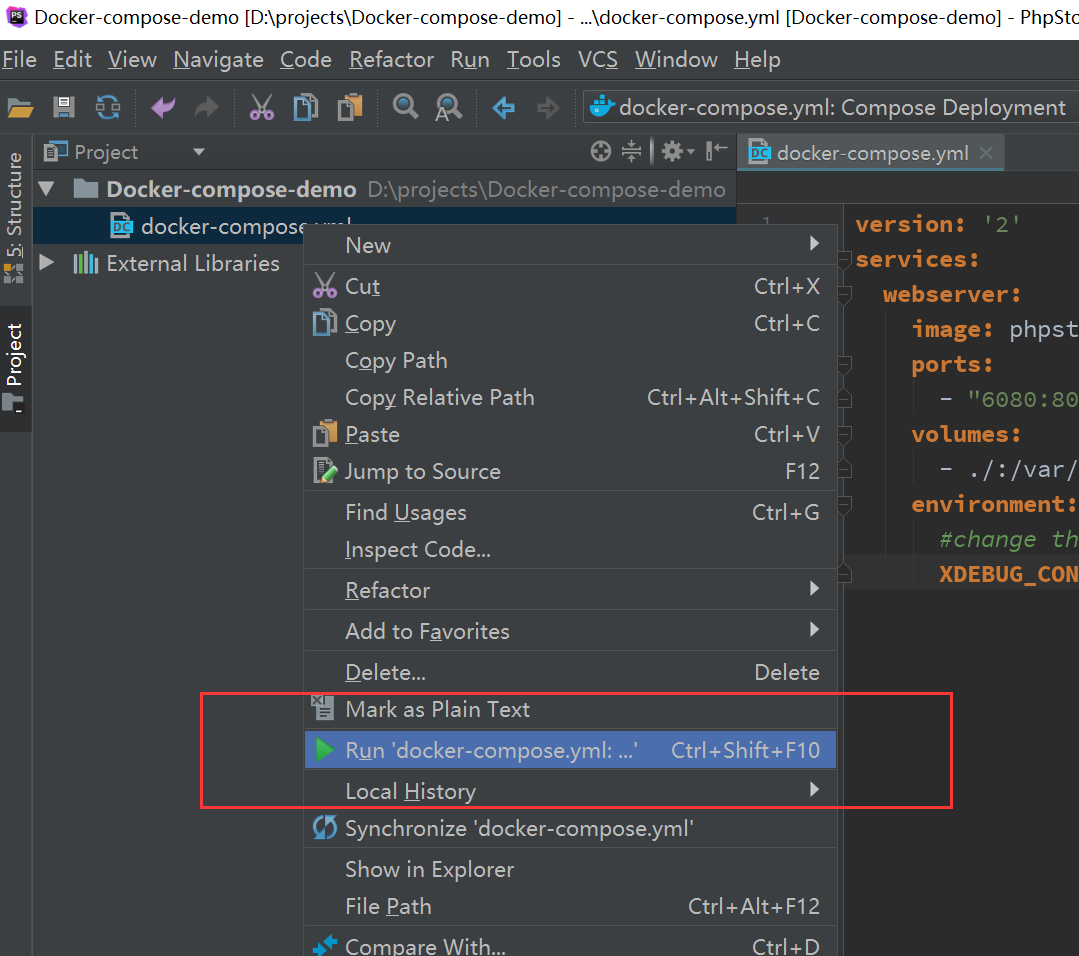Click the Undo arrow icon
Image resolution: width=1079 pixels, height=956 pixels.
pyautogui.click(x=163, y=107)
